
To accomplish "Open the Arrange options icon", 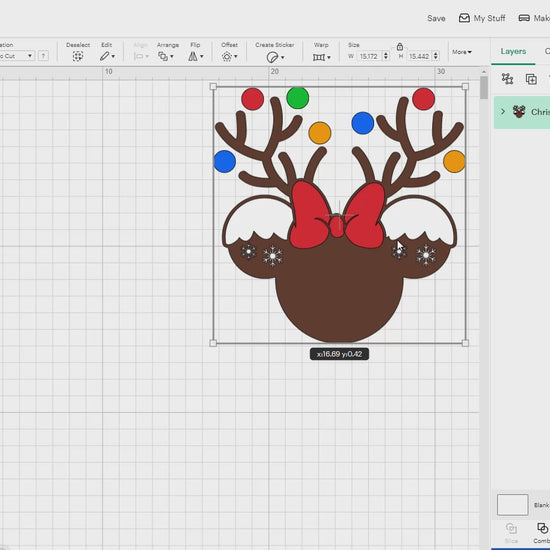I will point(166,56).
